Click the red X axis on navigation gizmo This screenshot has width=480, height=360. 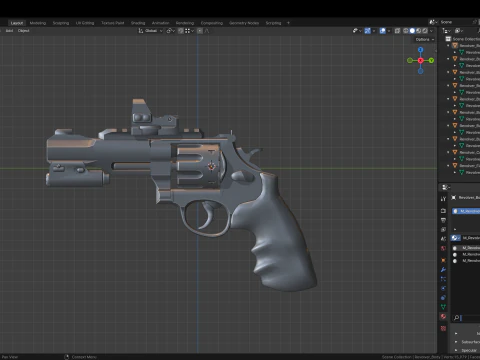421,60
